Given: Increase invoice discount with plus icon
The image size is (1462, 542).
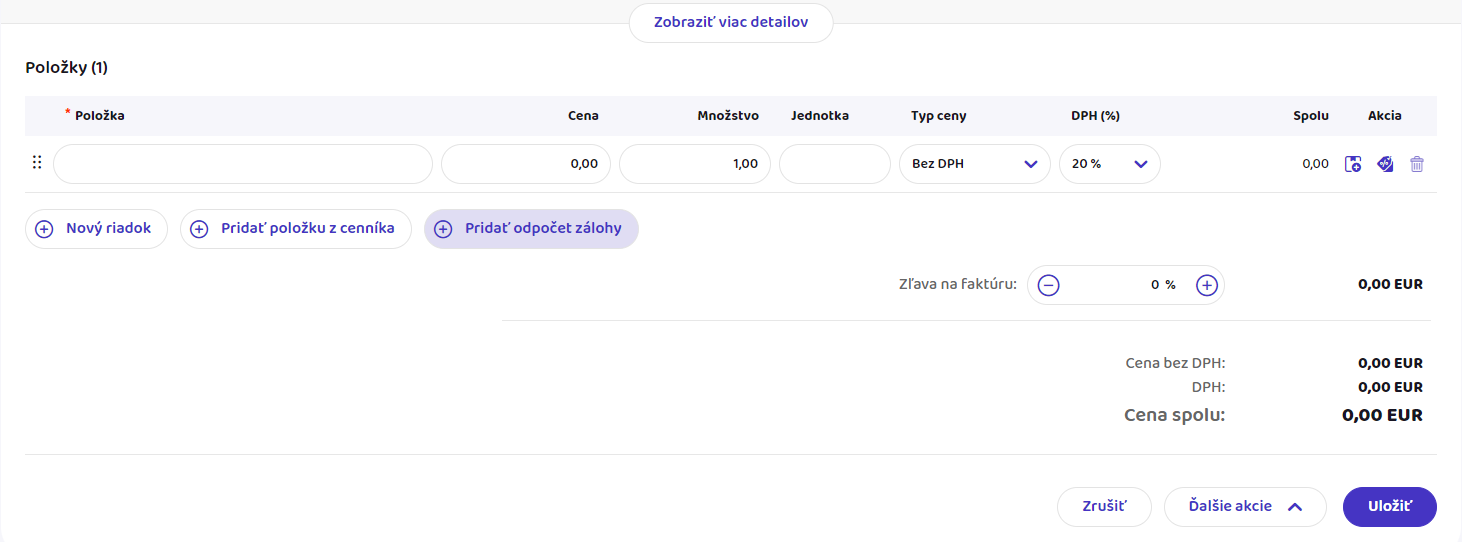Looking at the screenshot, I should tap(1207, 285).
